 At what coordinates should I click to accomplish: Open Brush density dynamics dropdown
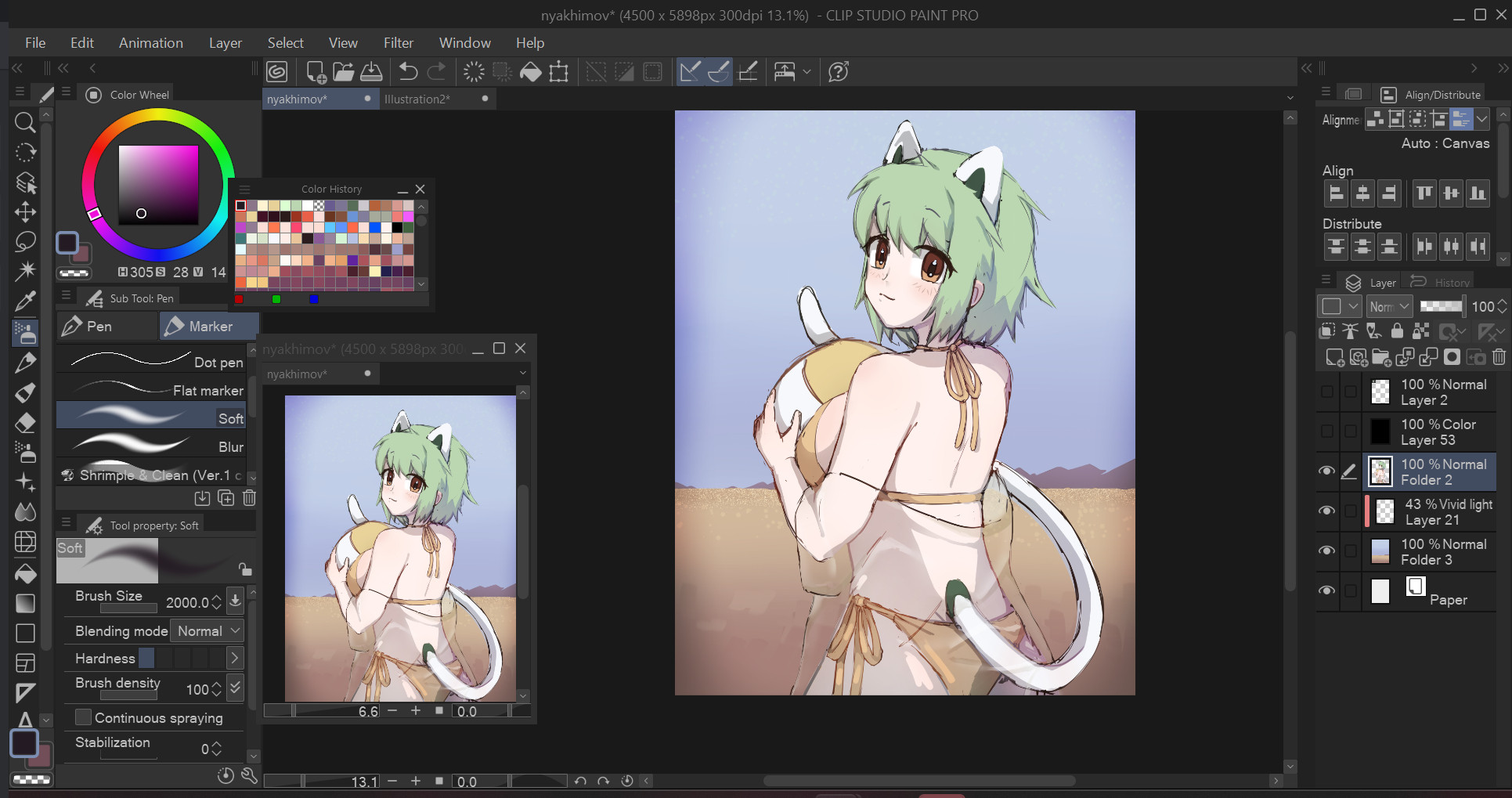(x=236, y=688)
